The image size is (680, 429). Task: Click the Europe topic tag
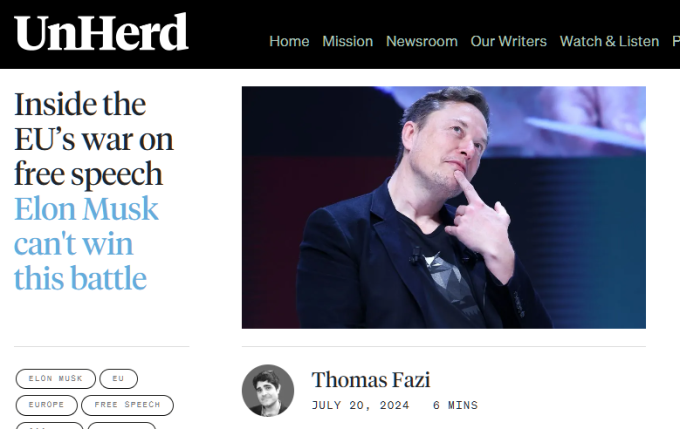(x=46, y=405)
